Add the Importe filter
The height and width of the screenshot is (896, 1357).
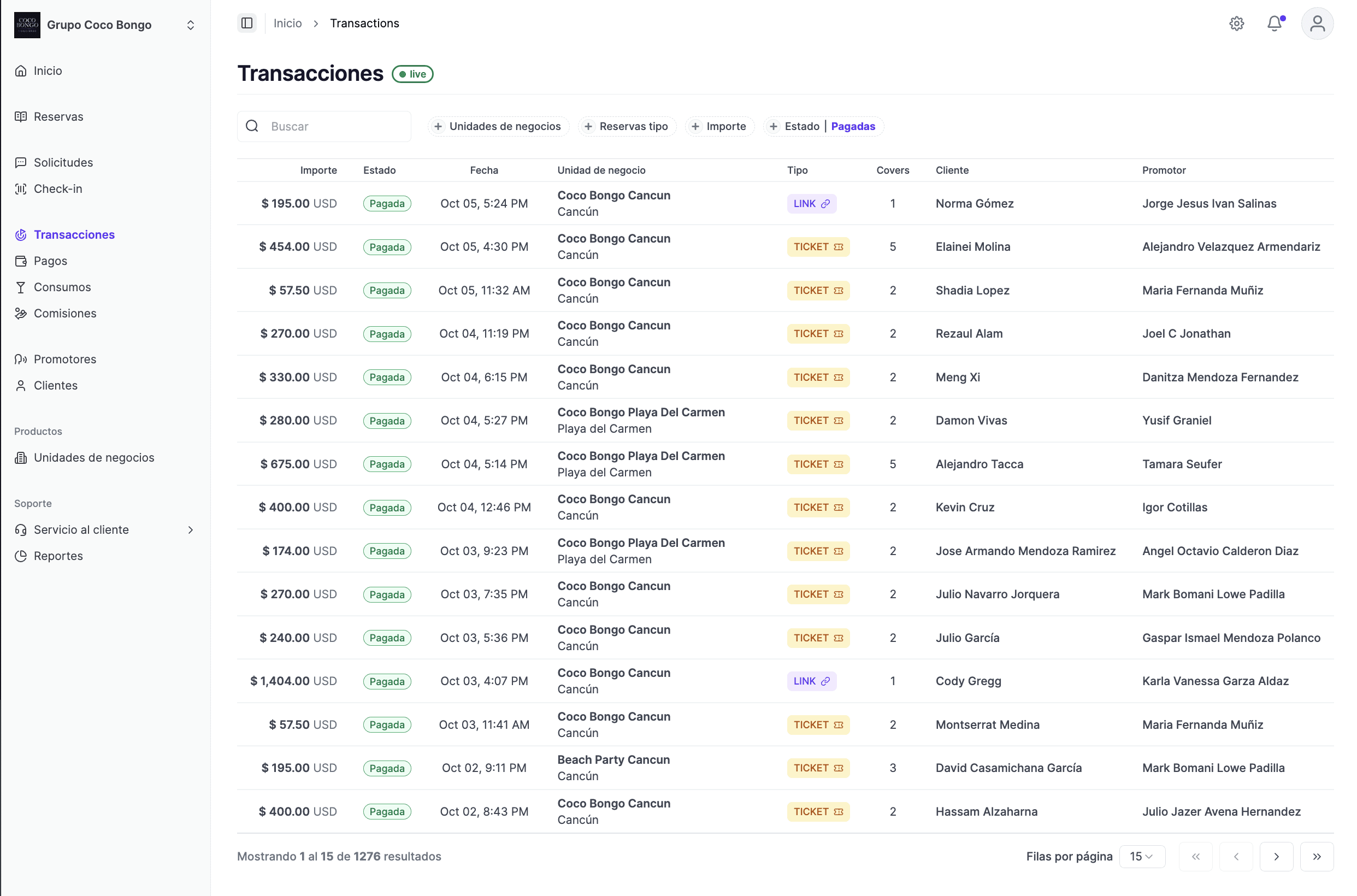(x=719, y=126)
